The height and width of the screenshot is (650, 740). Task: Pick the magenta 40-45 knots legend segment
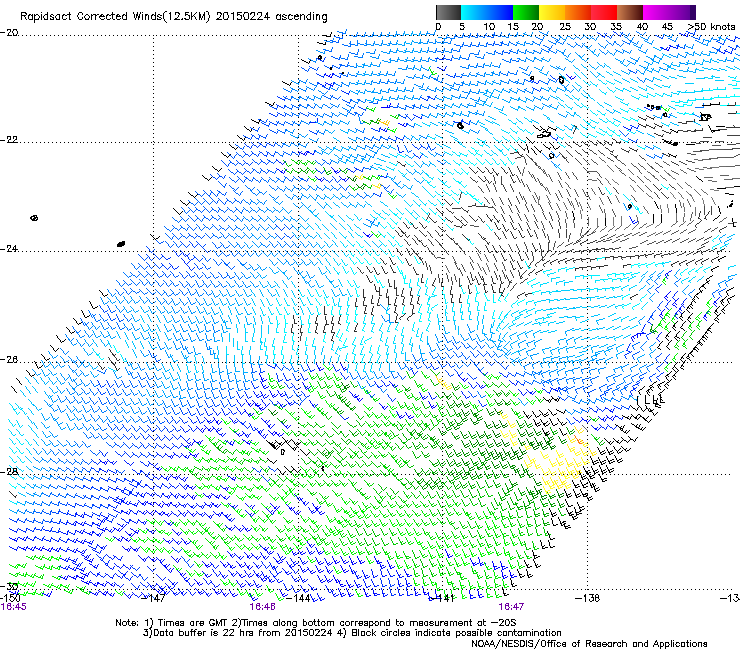[x=656, y=12]
